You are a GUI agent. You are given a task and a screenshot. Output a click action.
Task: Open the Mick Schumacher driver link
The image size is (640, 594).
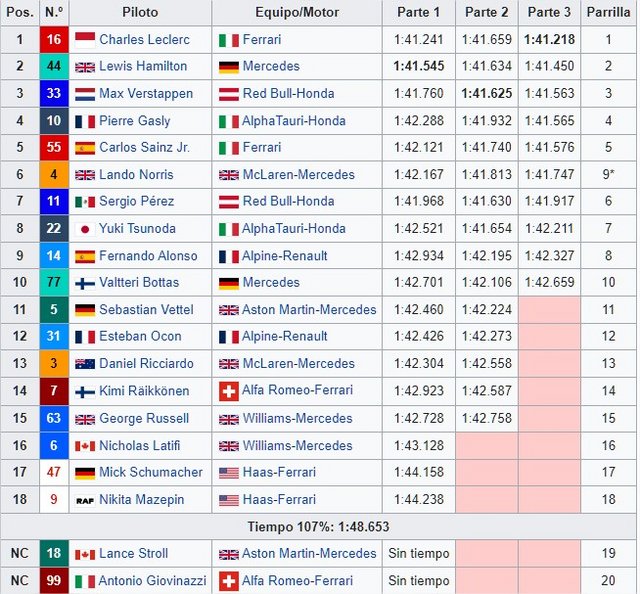[151, 472]
